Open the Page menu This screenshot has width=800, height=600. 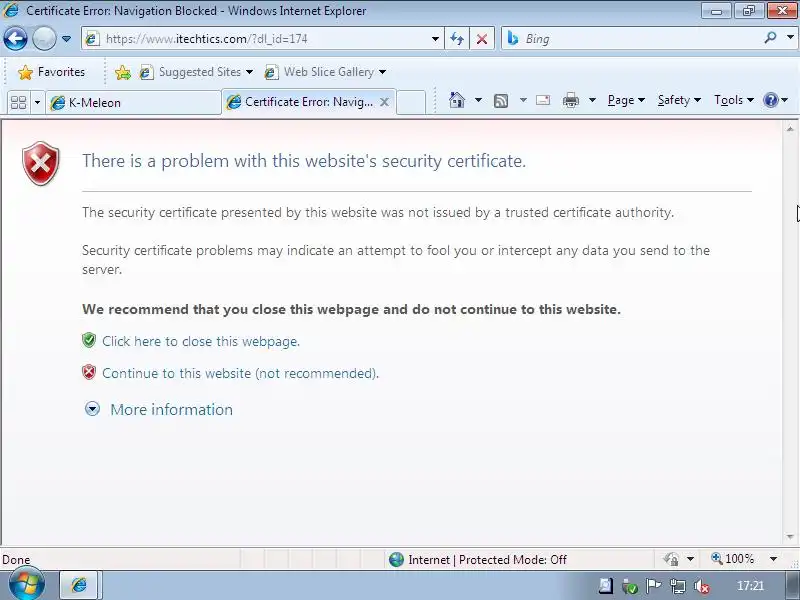pyautogui.click(x=626, y=100)
